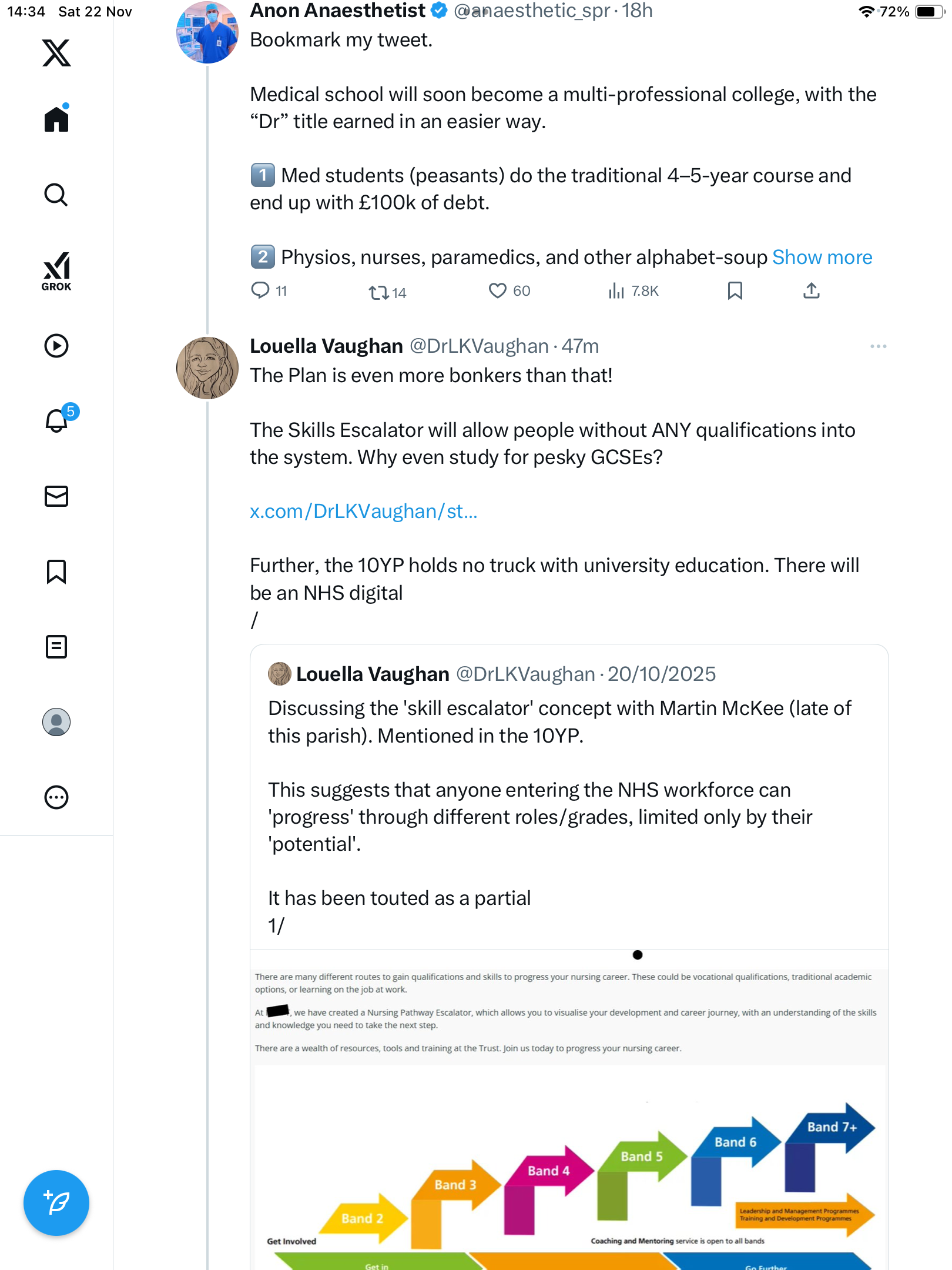
Task: Open the profile avatar in the sidebar
Action: pos(56,722)
